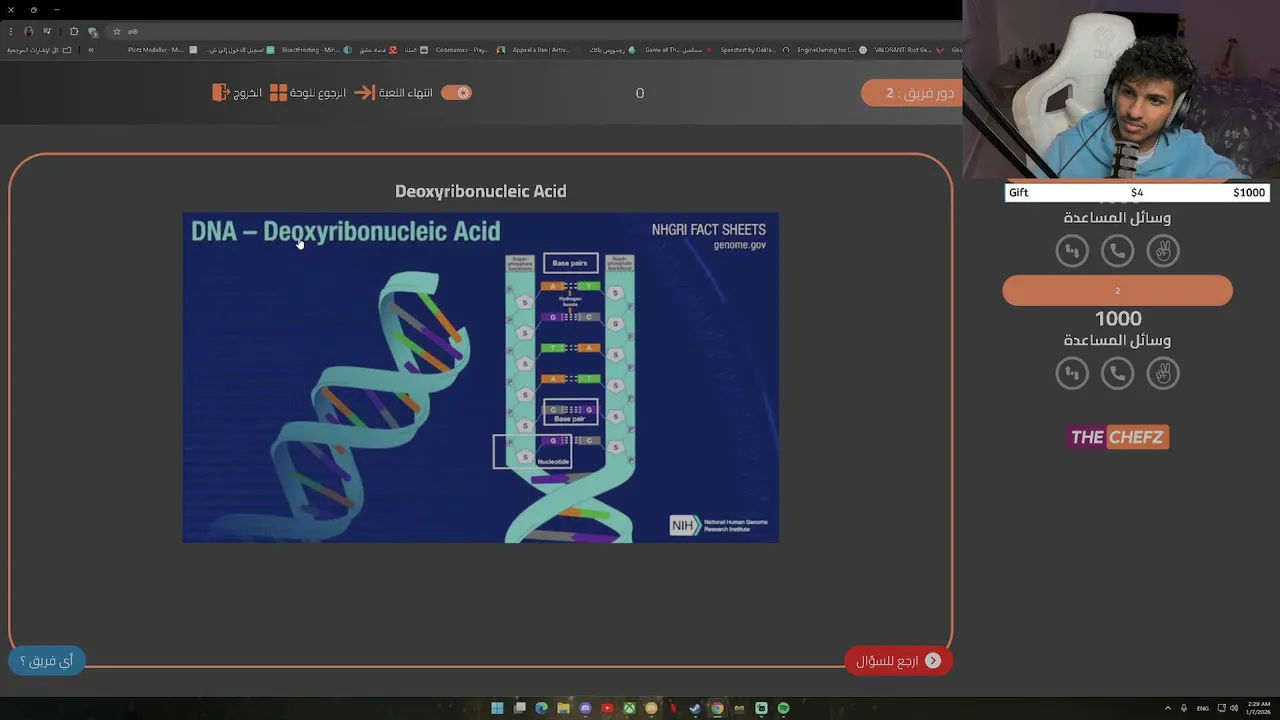Open Netflix from the taskbar
The height and width of the screenshot is (720, 1280).
(673, 708)
